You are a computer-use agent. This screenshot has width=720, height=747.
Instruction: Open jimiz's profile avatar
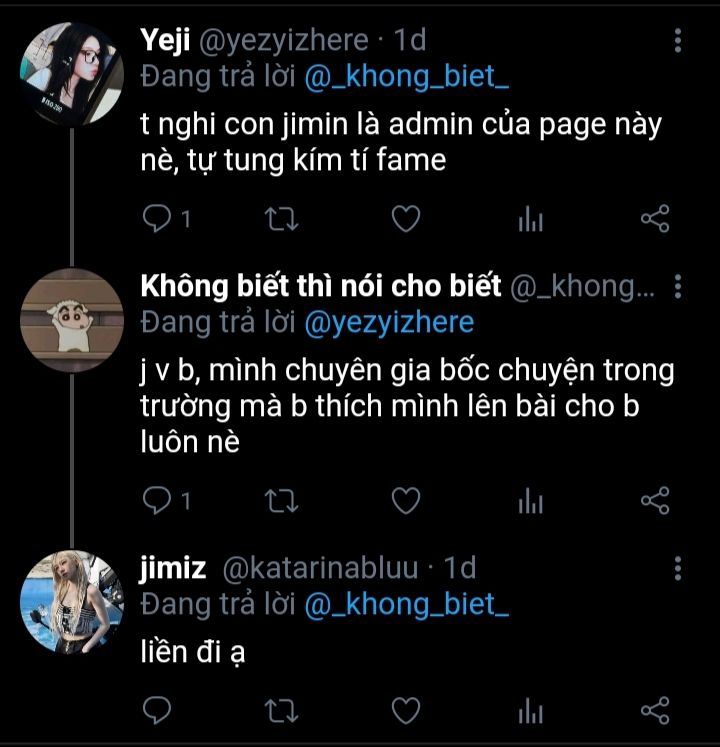72,601
